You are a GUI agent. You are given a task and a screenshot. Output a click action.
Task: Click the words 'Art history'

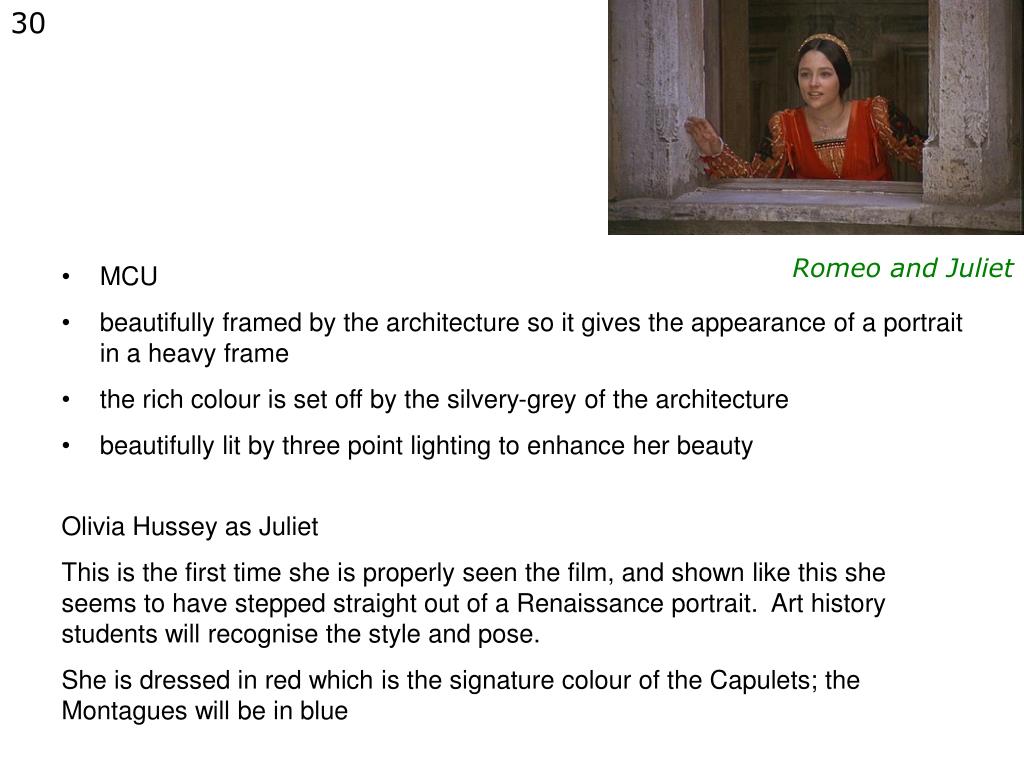click(828, 603)
